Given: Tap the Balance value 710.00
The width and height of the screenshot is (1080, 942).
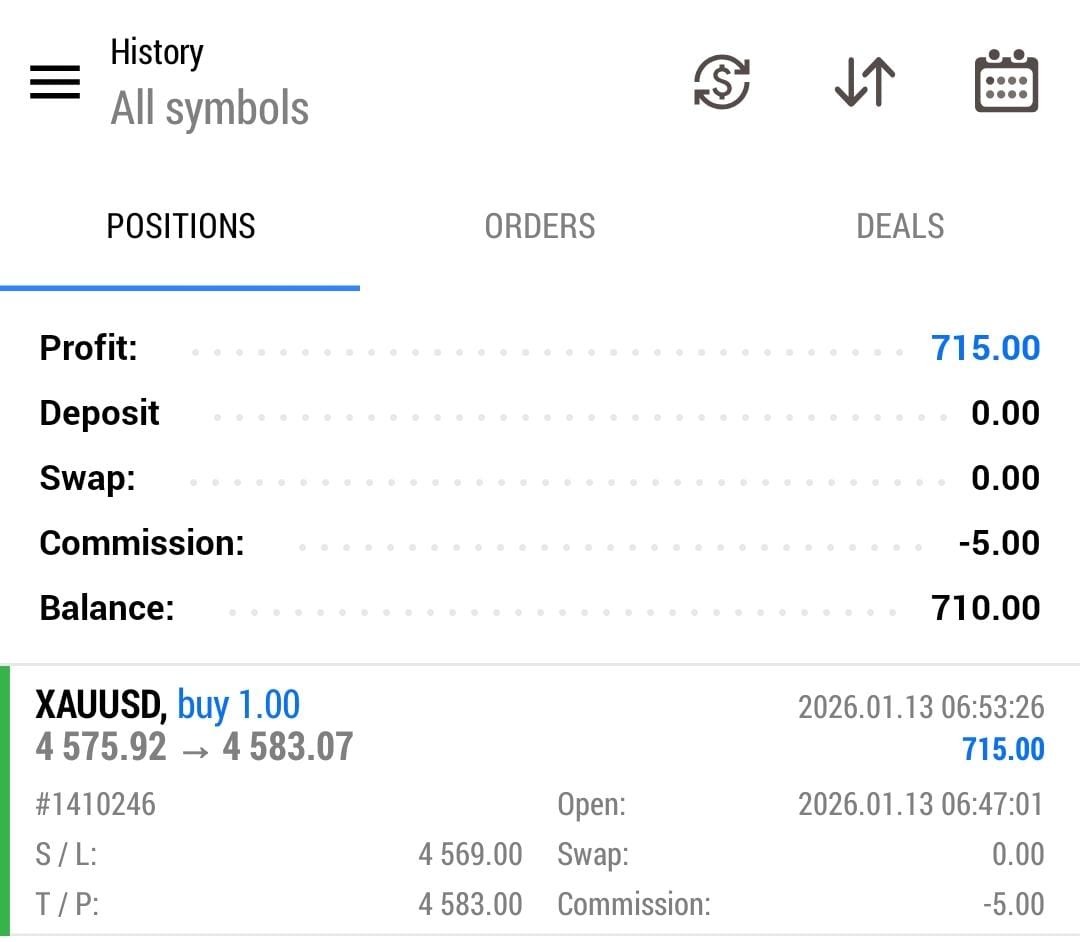Looking at the screenshot, I should click(985, 608).
